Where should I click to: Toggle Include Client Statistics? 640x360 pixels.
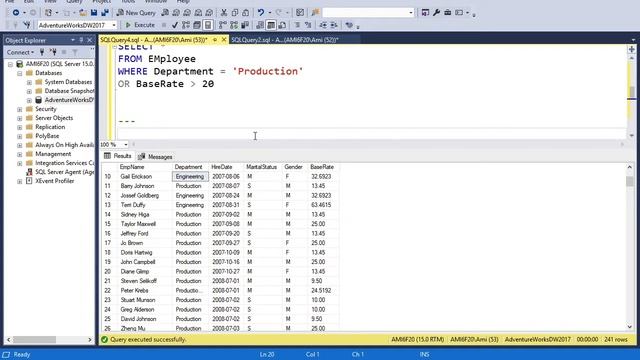click(x=245, y=25)
